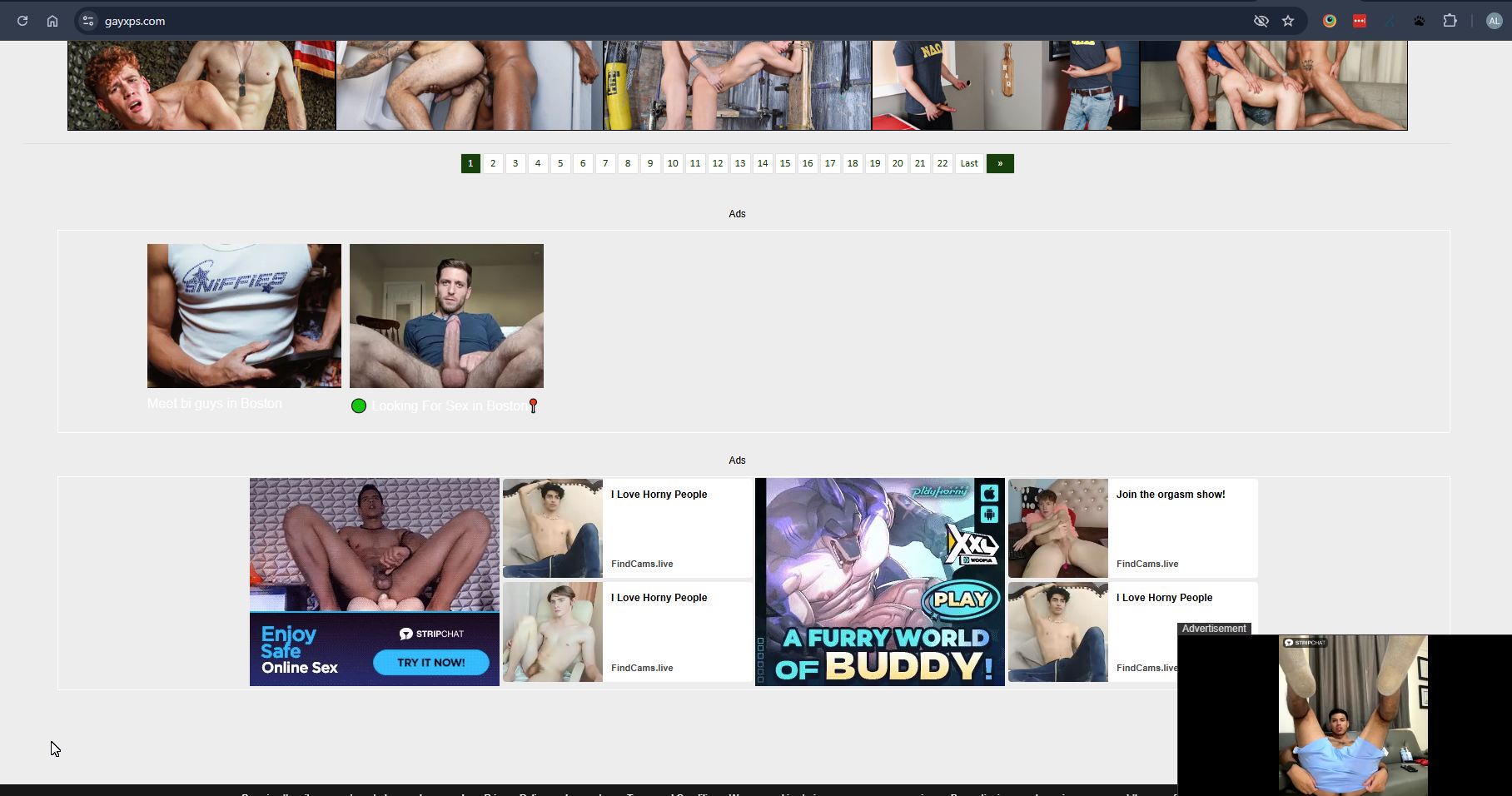The width and height of the screenshot is (1512, 796).
Task: Select page 1 in pagination
Action: click(x=470, y=163)
